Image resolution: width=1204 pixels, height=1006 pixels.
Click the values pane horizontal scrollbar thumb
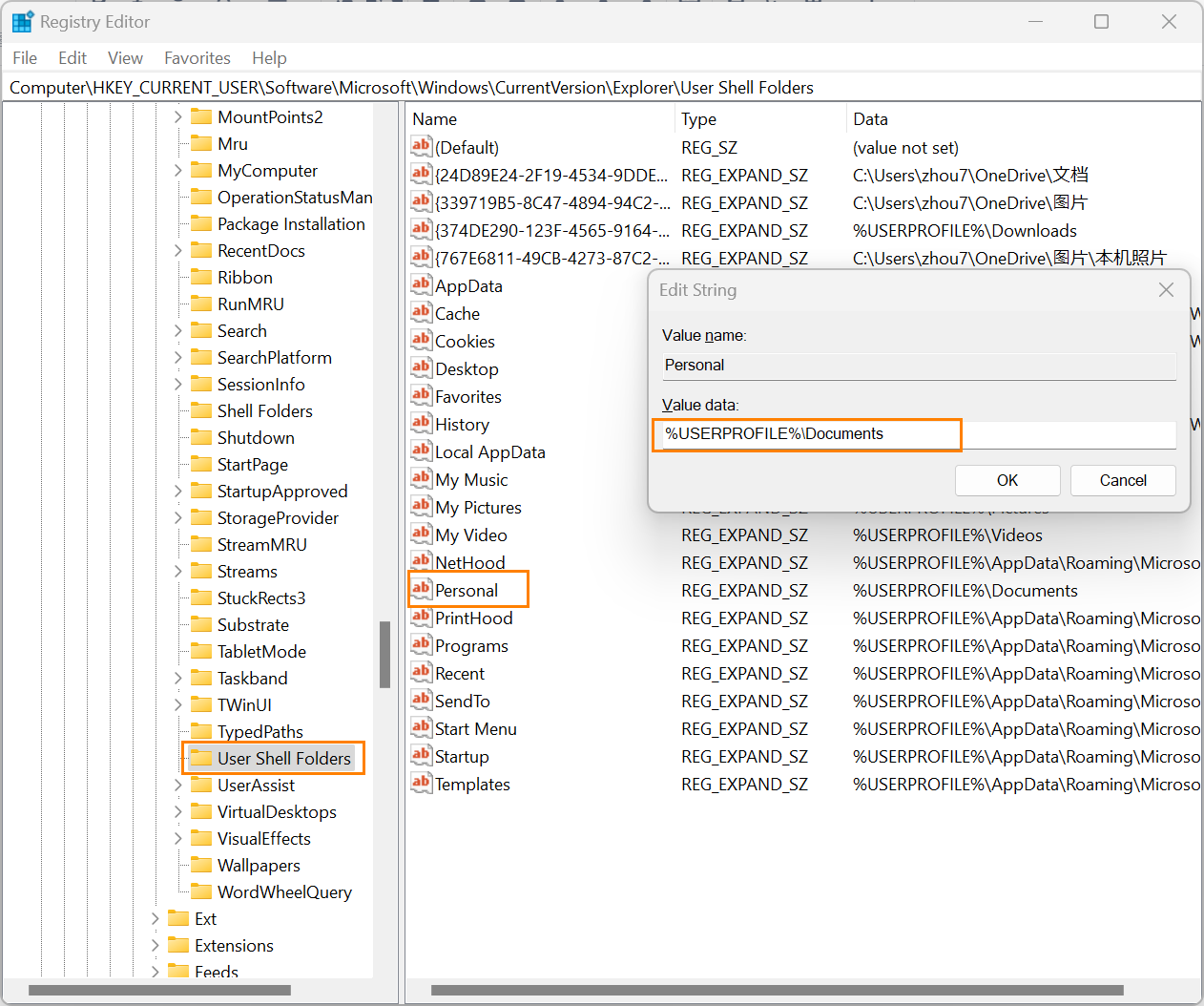778,990
